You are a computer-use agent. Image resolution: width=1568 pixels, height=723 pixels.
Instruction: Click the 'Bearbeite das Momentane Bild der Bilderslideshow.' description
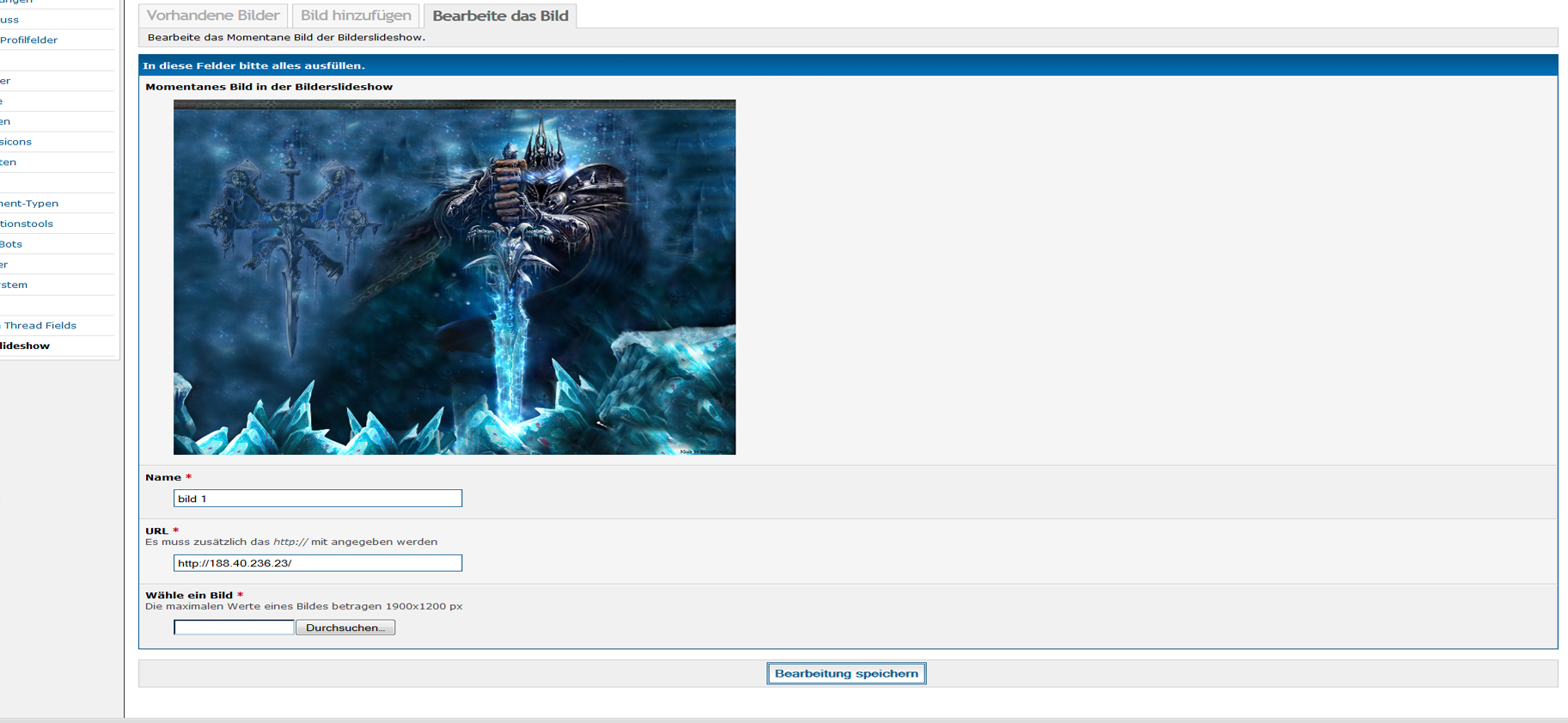click(286, 37)
